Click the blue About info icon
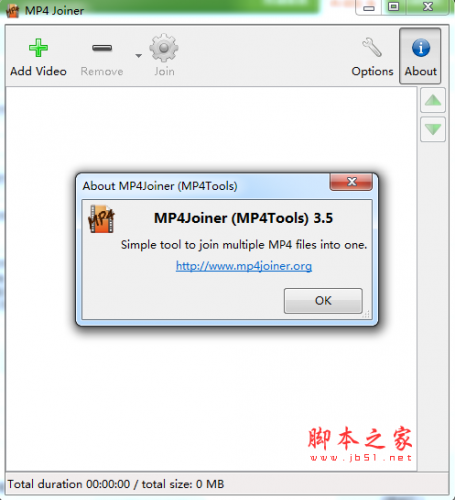The image size is (455, 500). pyautogui.click(x=421, y=48)
